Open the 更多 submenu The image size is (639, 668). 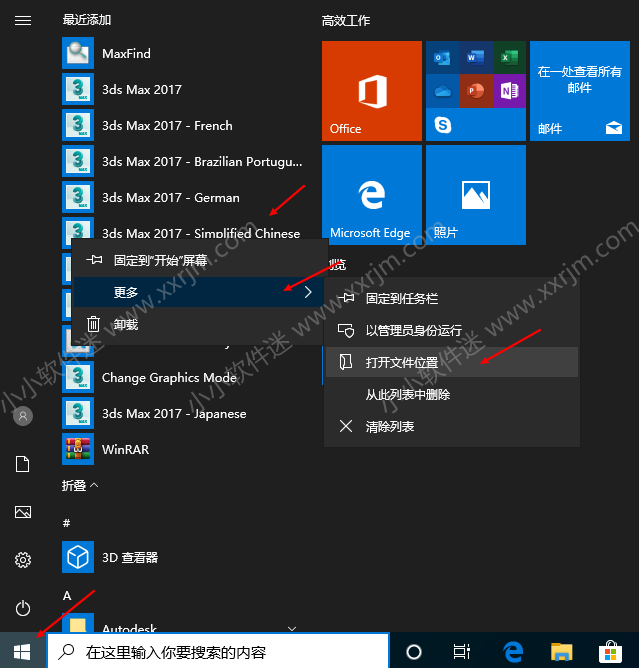pyautogui.click(x=200, y=292)
